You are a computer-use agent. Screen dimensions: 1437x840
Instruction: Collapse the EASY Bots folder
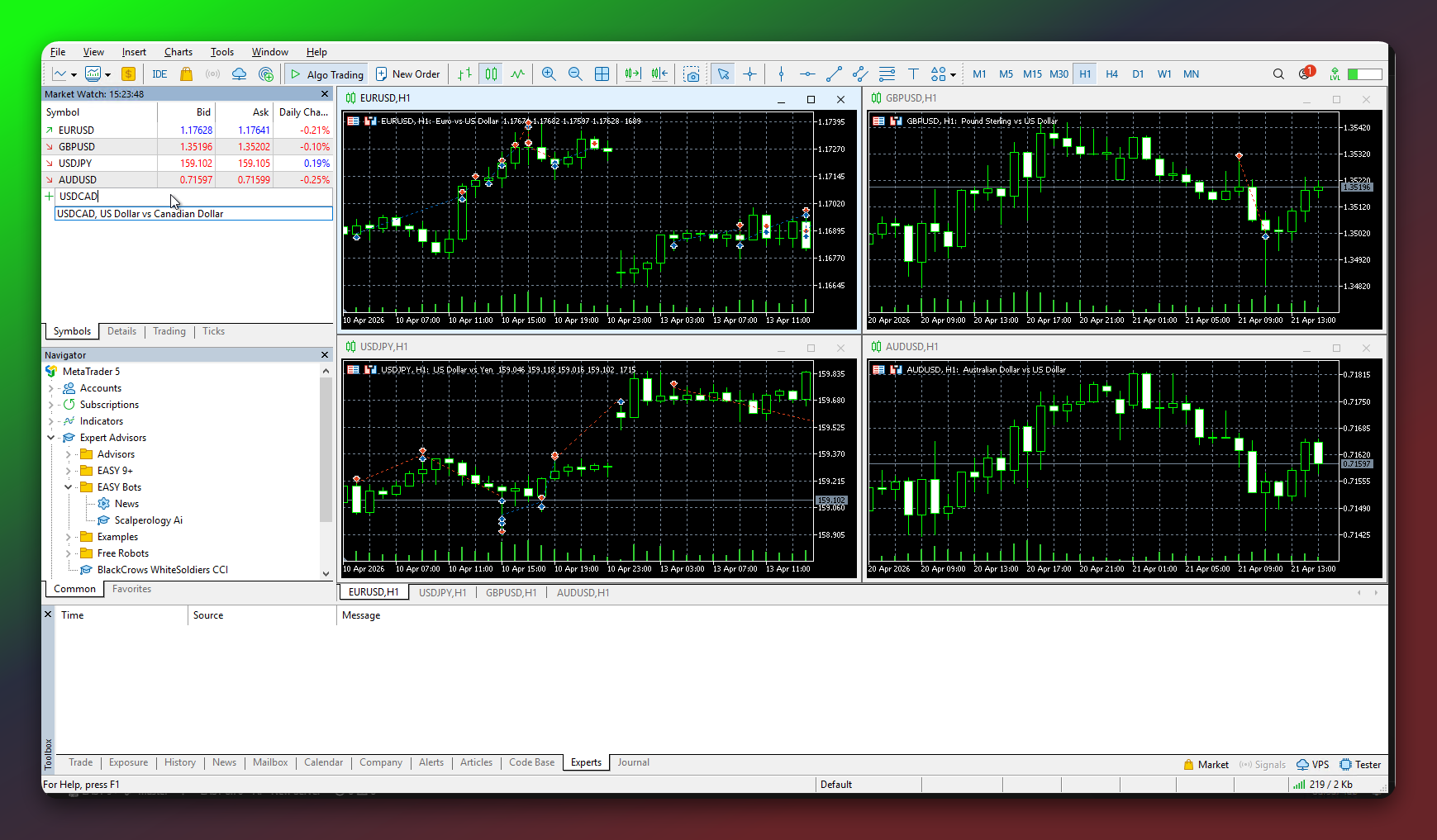(x=69, y=486)
